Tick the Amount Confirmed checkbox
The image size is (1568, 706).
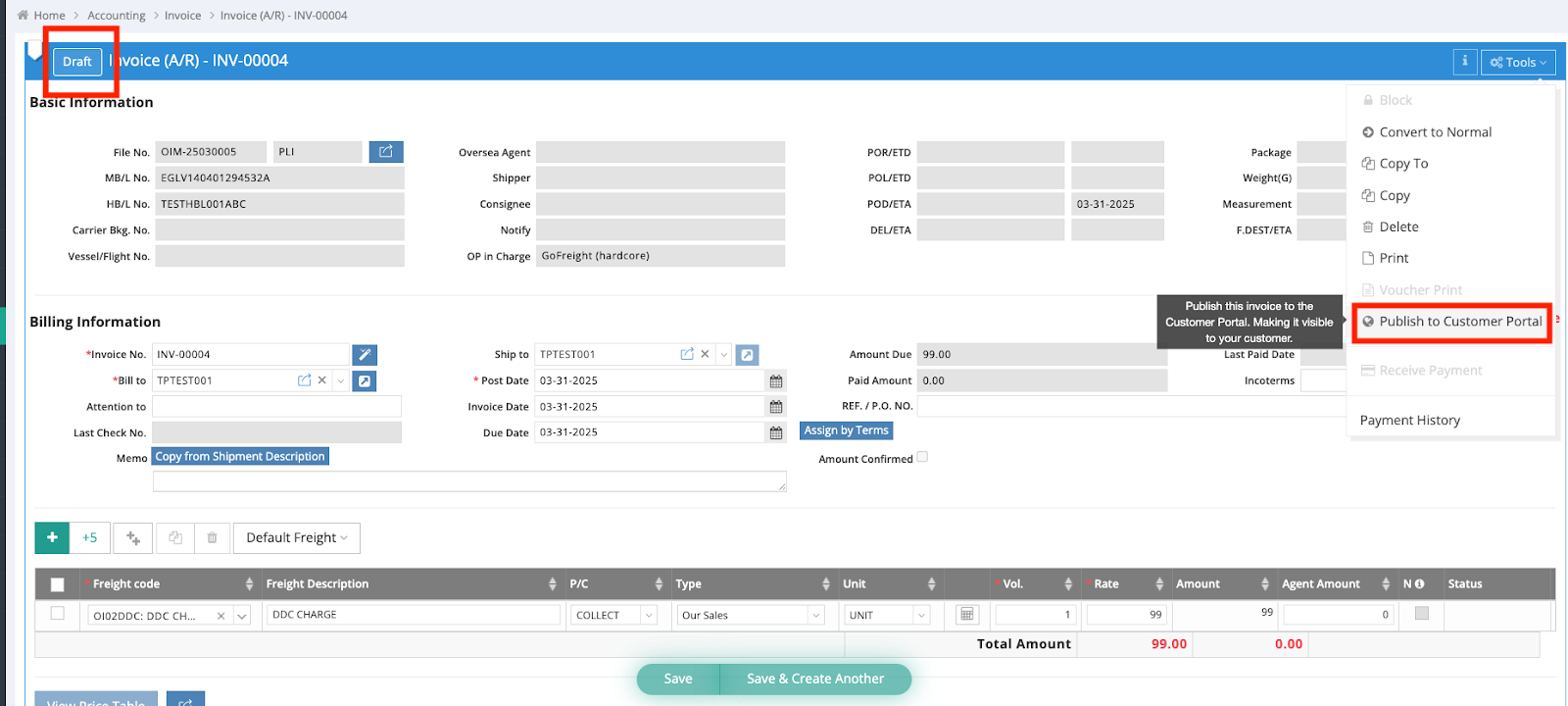tap(922, 457)
